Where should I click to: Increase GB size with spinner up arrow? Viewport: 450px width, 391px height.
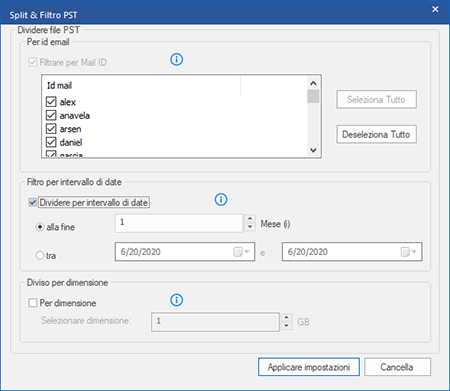[287, 317]
